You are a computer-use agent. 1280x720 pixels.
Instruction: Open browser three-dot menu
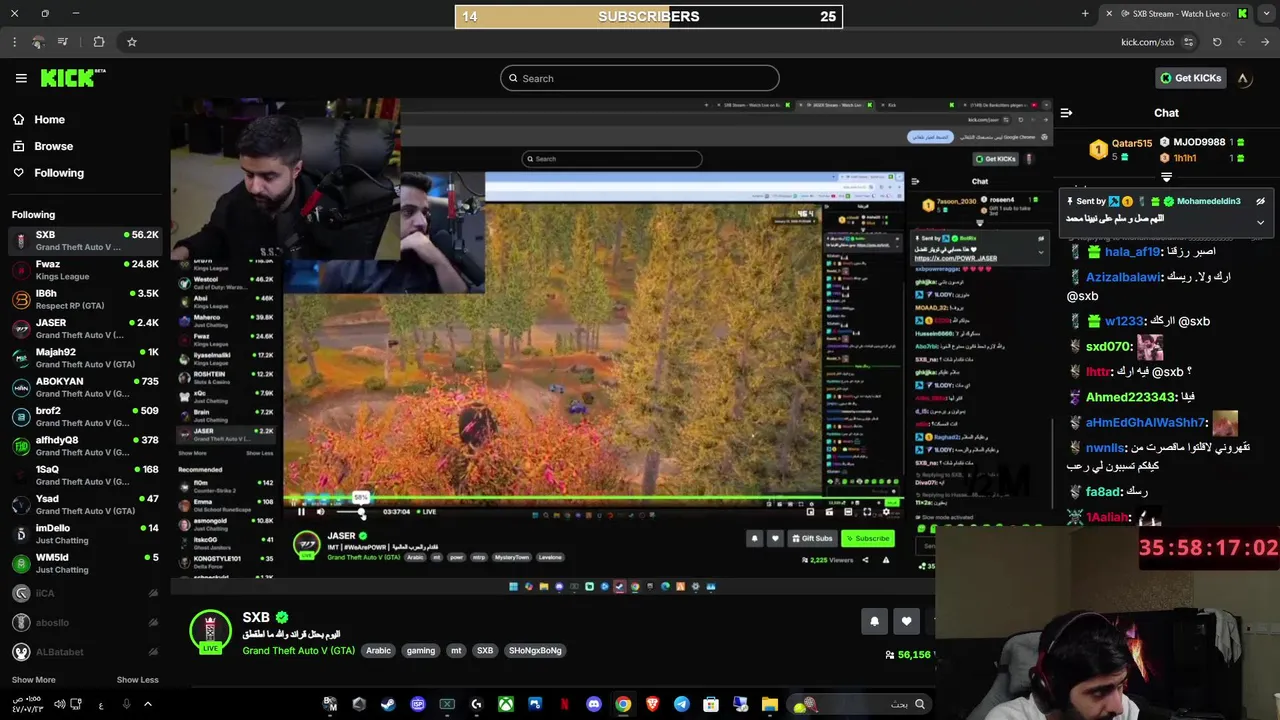pyautogui.click(x=14, y=42)
